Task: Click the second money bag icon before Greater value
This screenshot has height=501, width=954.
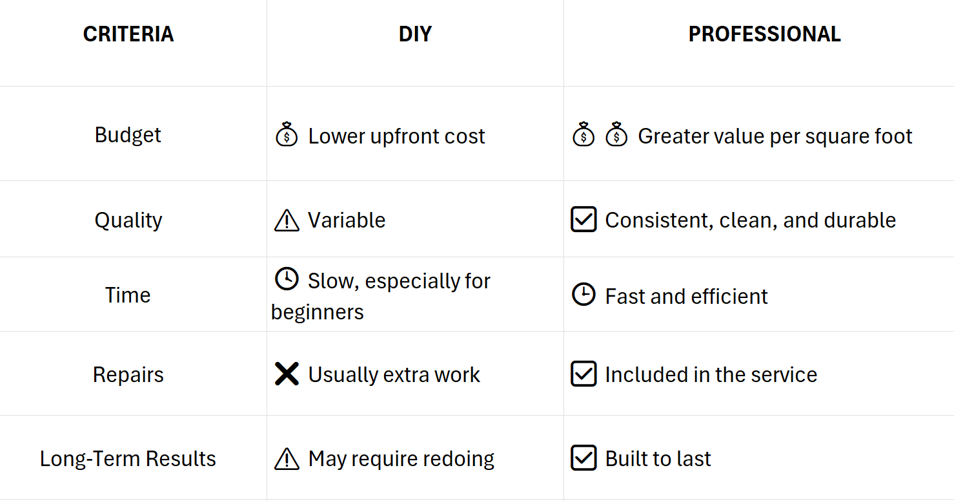Action: coord(616,135)
